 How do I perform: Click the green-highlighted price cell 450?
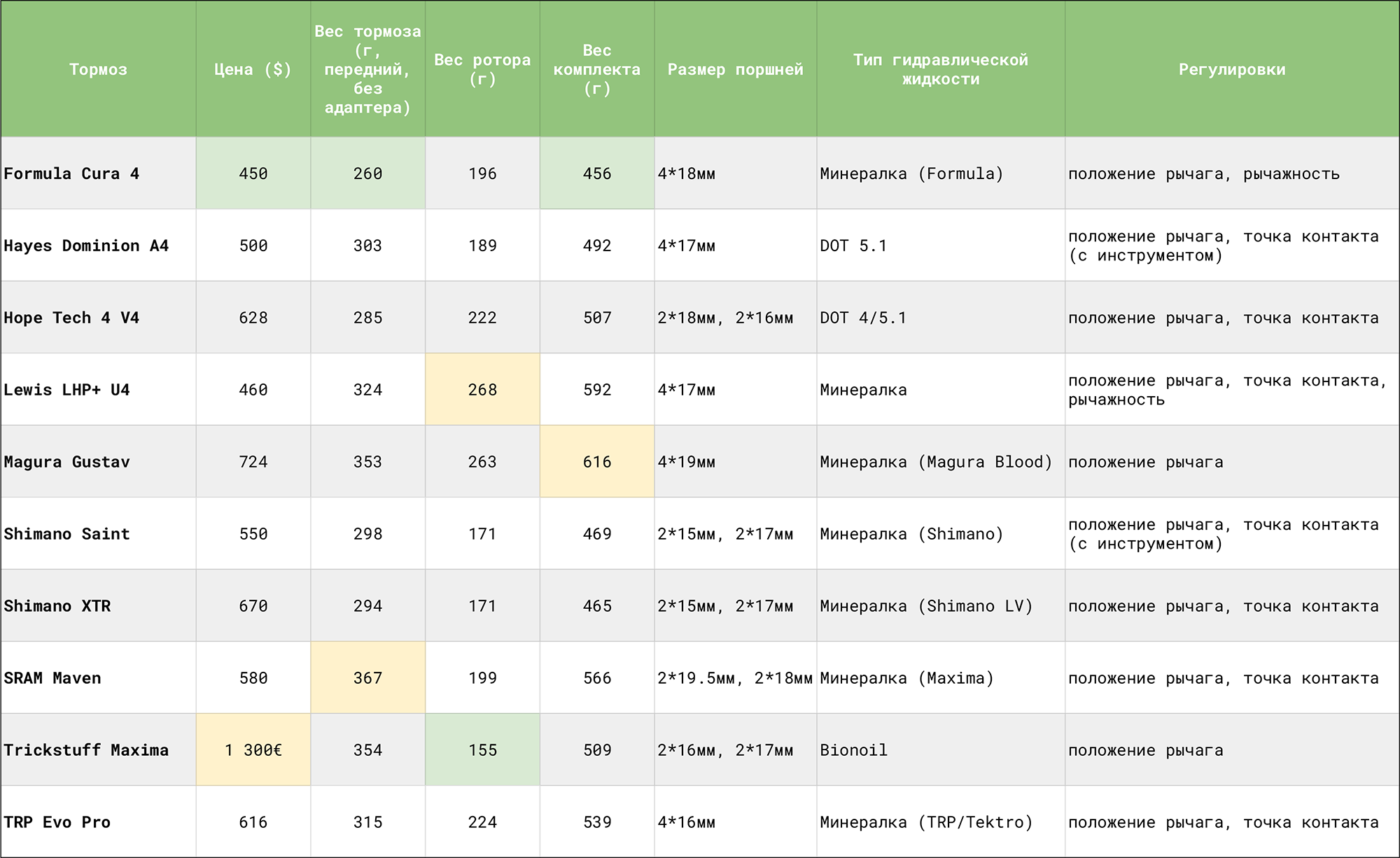[x=253, y=174]
